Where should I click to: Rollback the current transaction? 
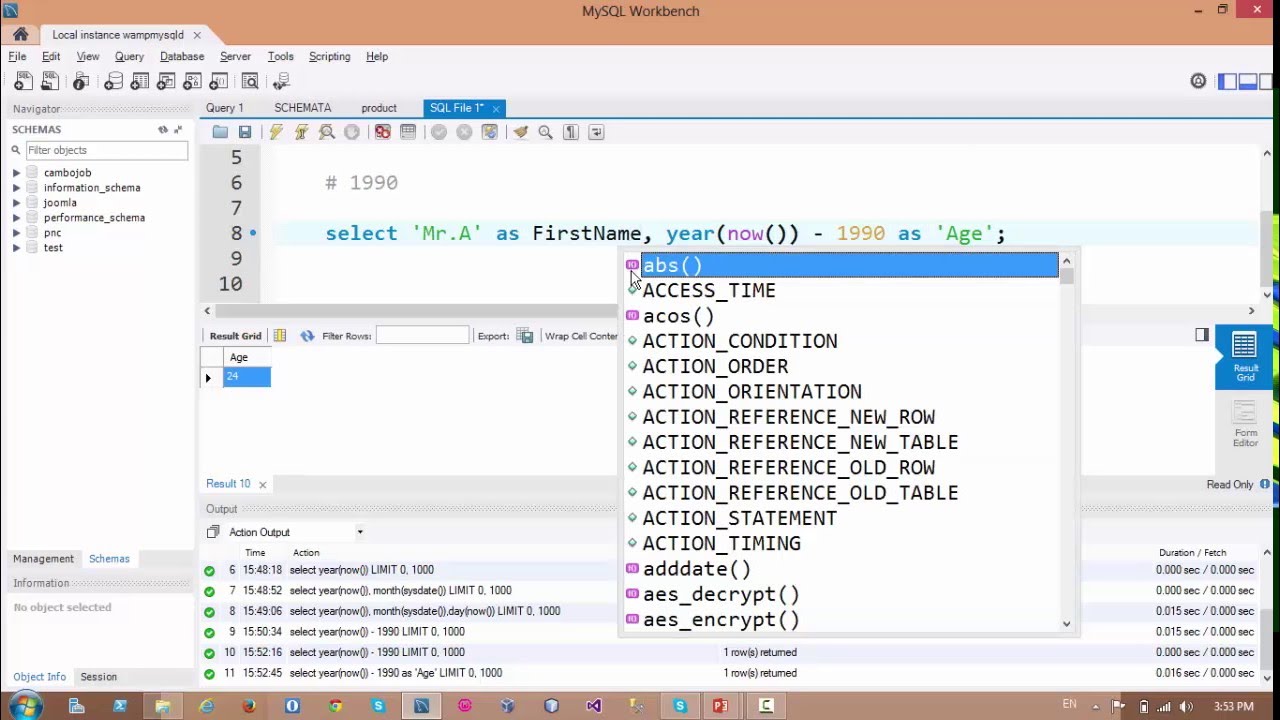(464, 132)
